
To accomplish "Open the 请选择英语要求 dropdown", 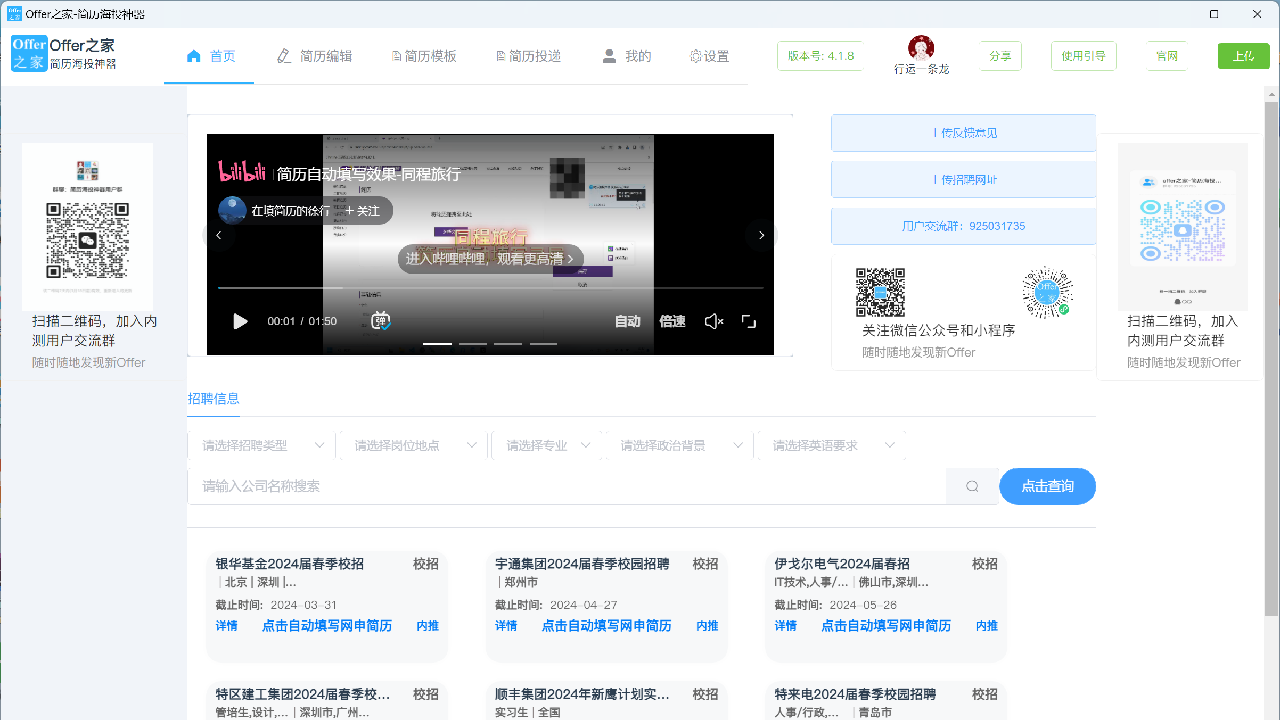I will (x=832, y=444).
